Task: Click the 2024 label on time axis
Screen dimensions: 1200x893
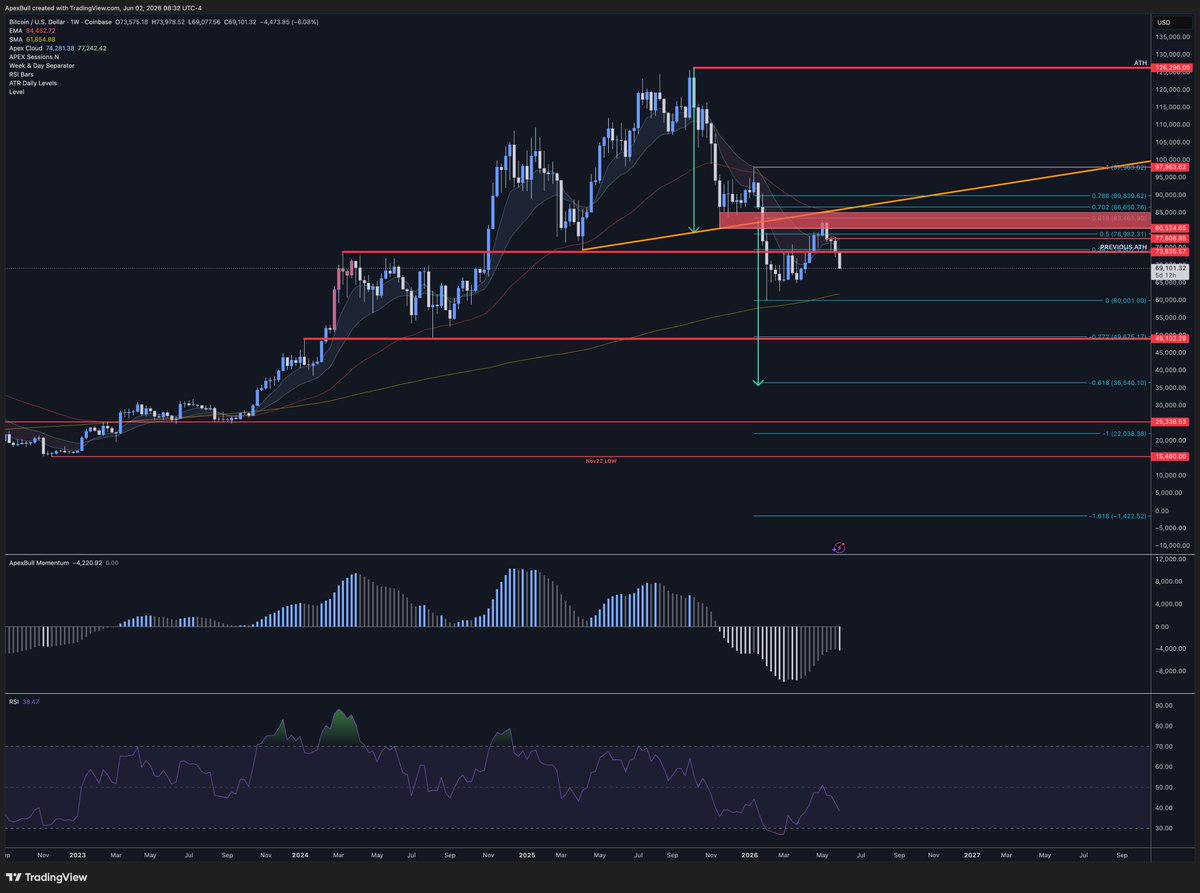Action: [300, 856]
